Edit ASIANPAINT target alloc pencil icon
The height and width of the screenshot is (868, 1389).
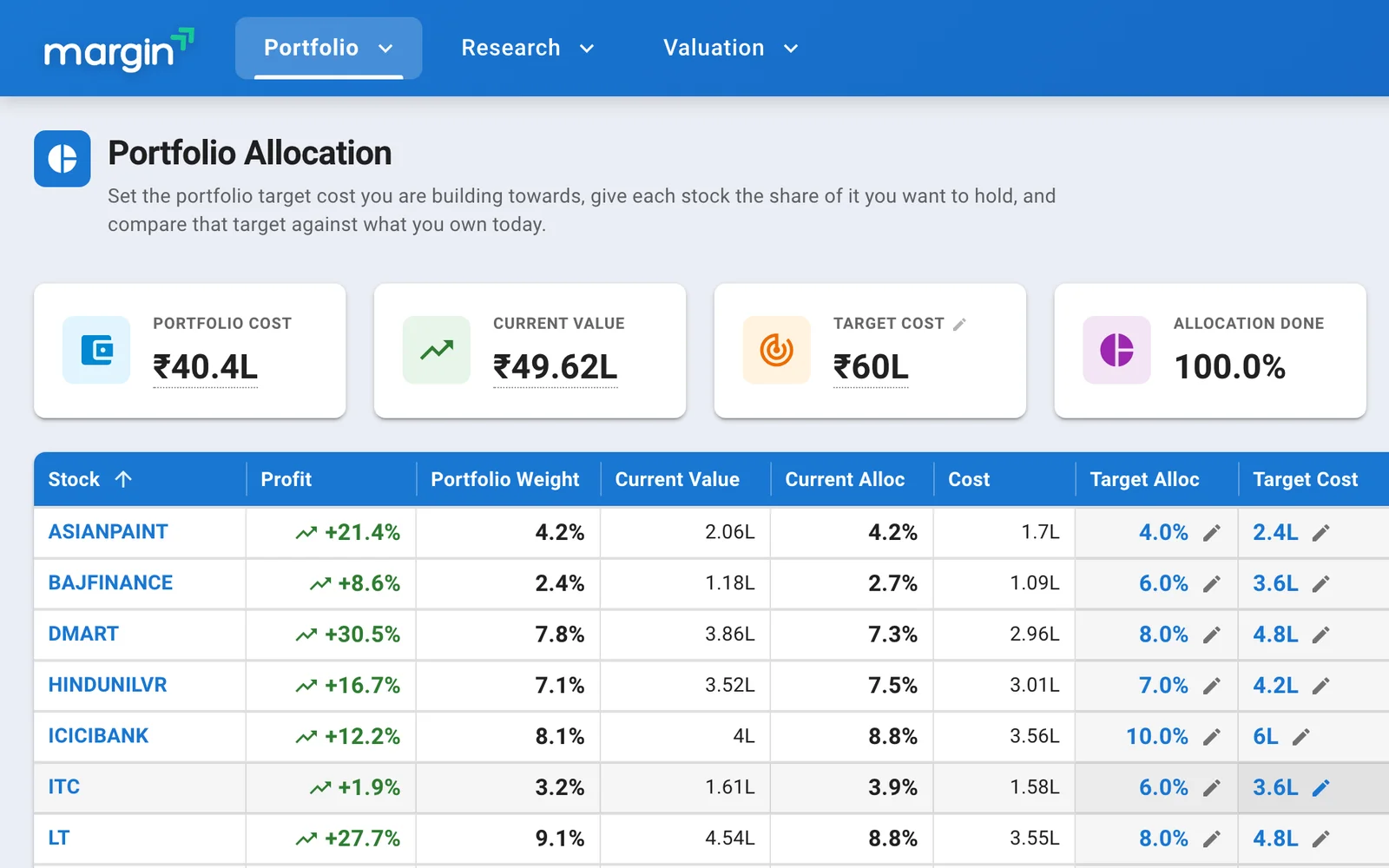tap(1212, 533)
